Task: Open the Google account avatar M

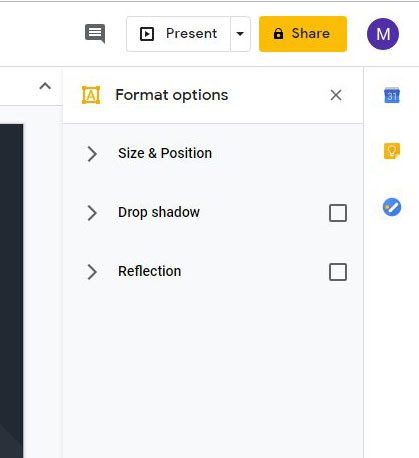Action: tap(383, 34)
